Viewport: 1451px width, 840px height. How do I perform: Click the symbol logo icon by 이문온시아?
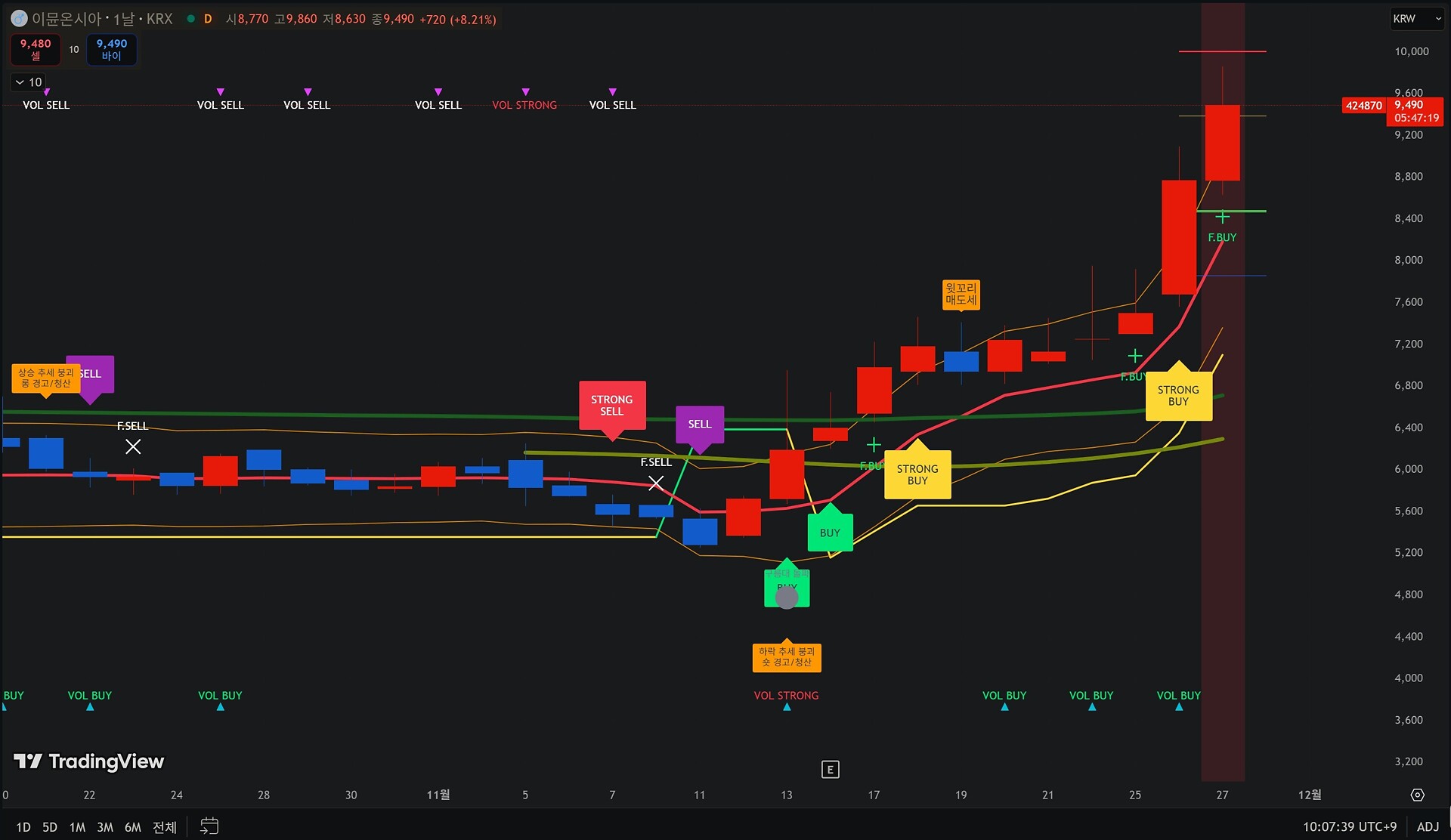19,19
